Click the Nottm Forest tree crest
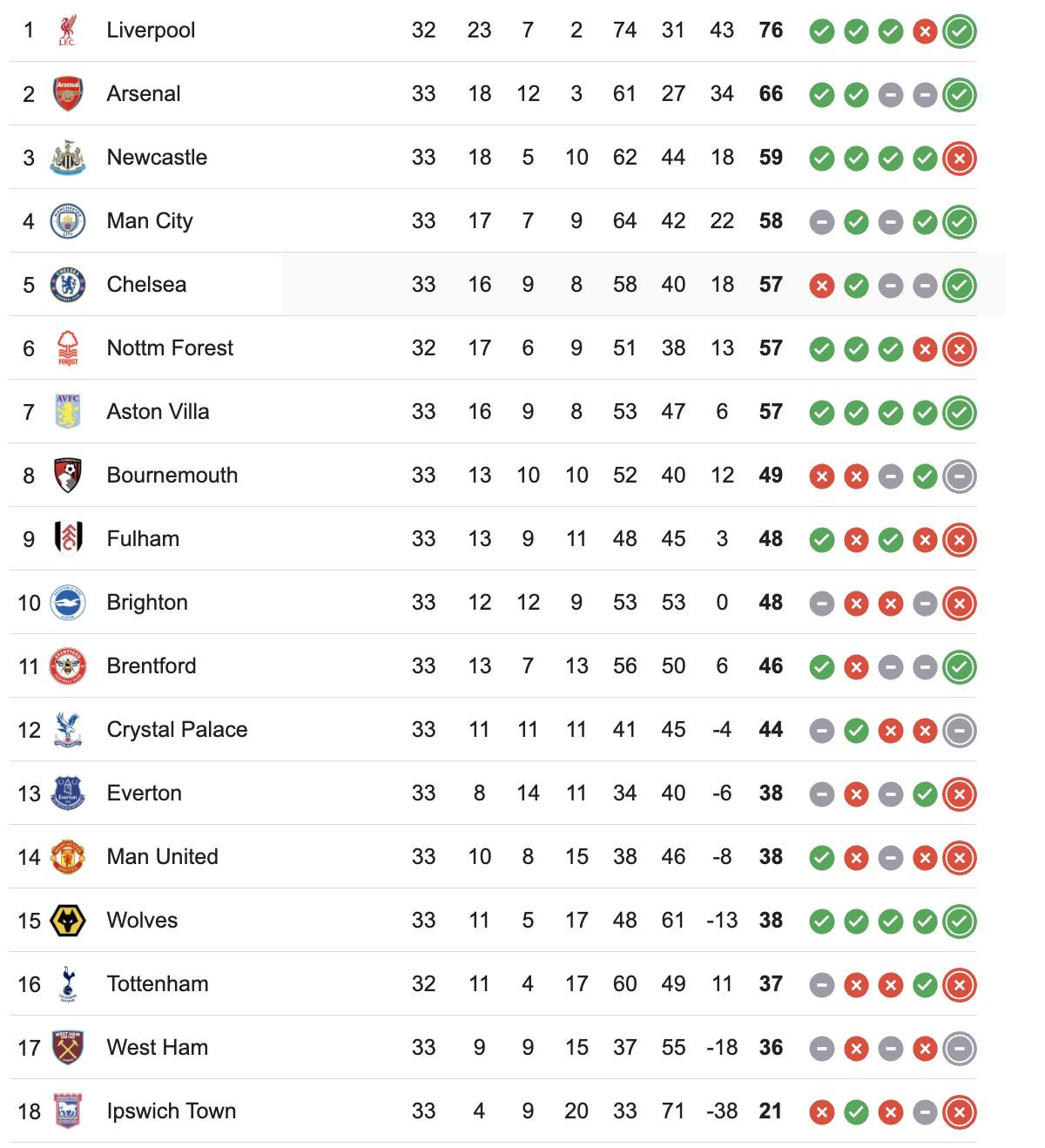The height and width of the screenshot is (1148, 1045). (x=67, y=348)
